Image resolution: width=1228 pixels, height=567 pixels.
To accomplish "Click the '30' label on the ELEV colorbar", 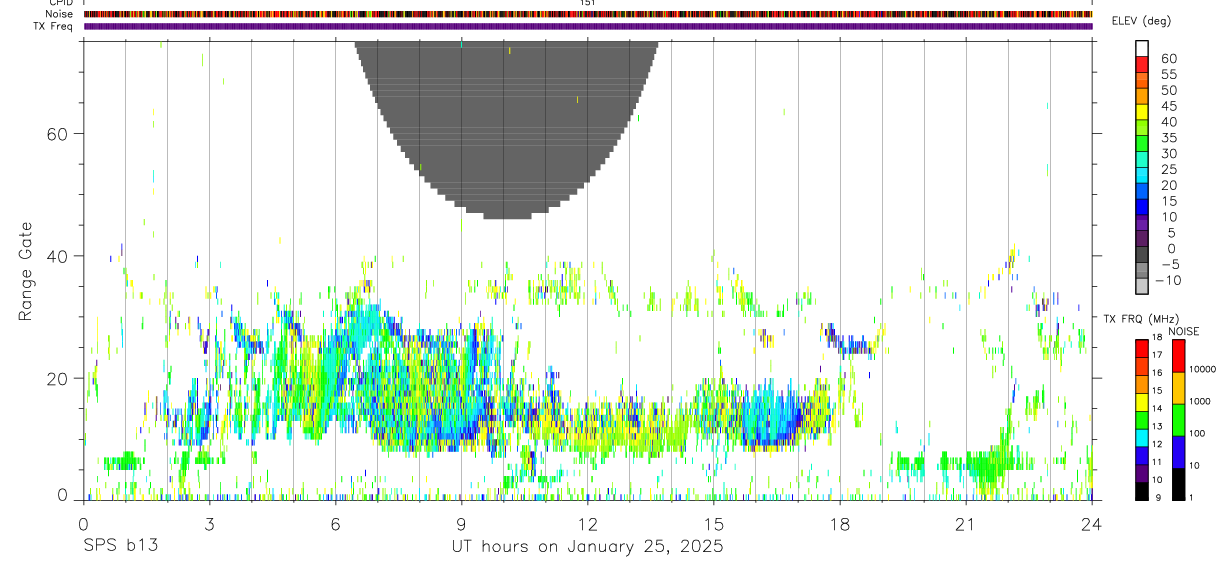I will coord(1168,153).
